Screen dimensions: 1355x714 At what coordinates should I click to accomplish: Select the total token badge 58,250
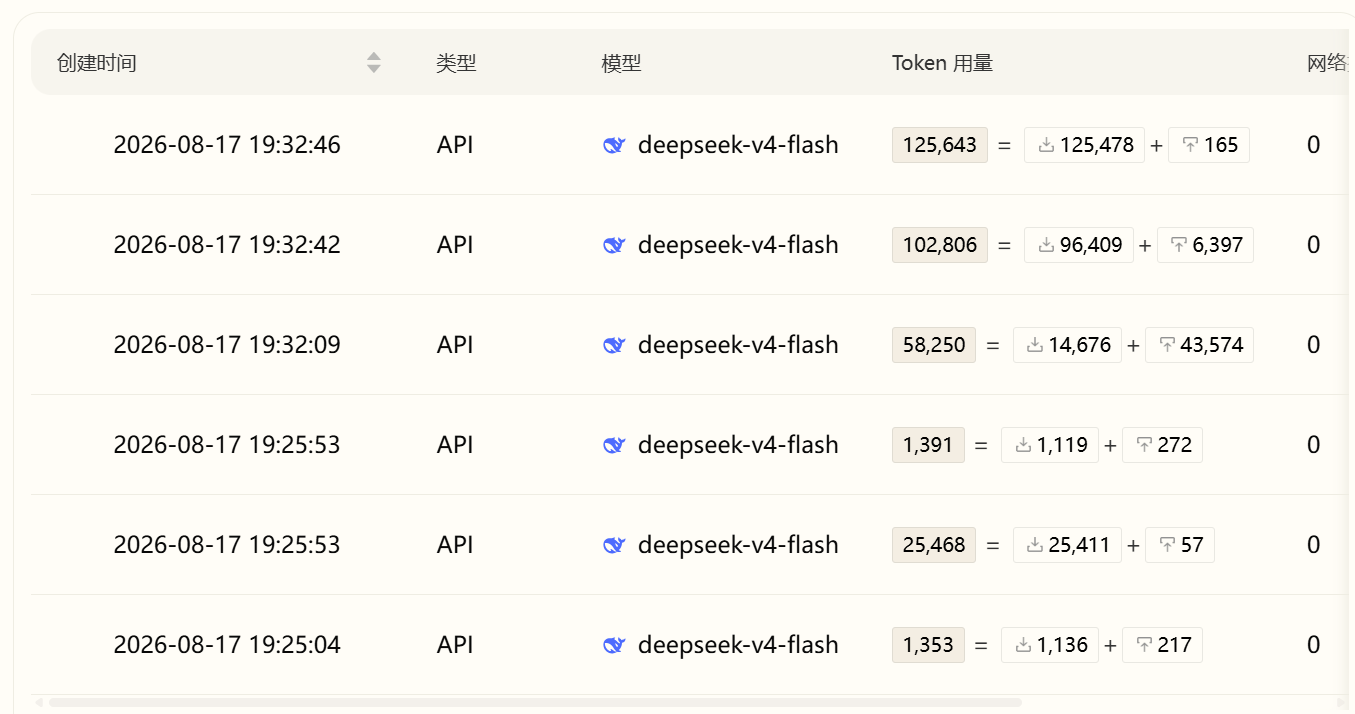(934, 345)
